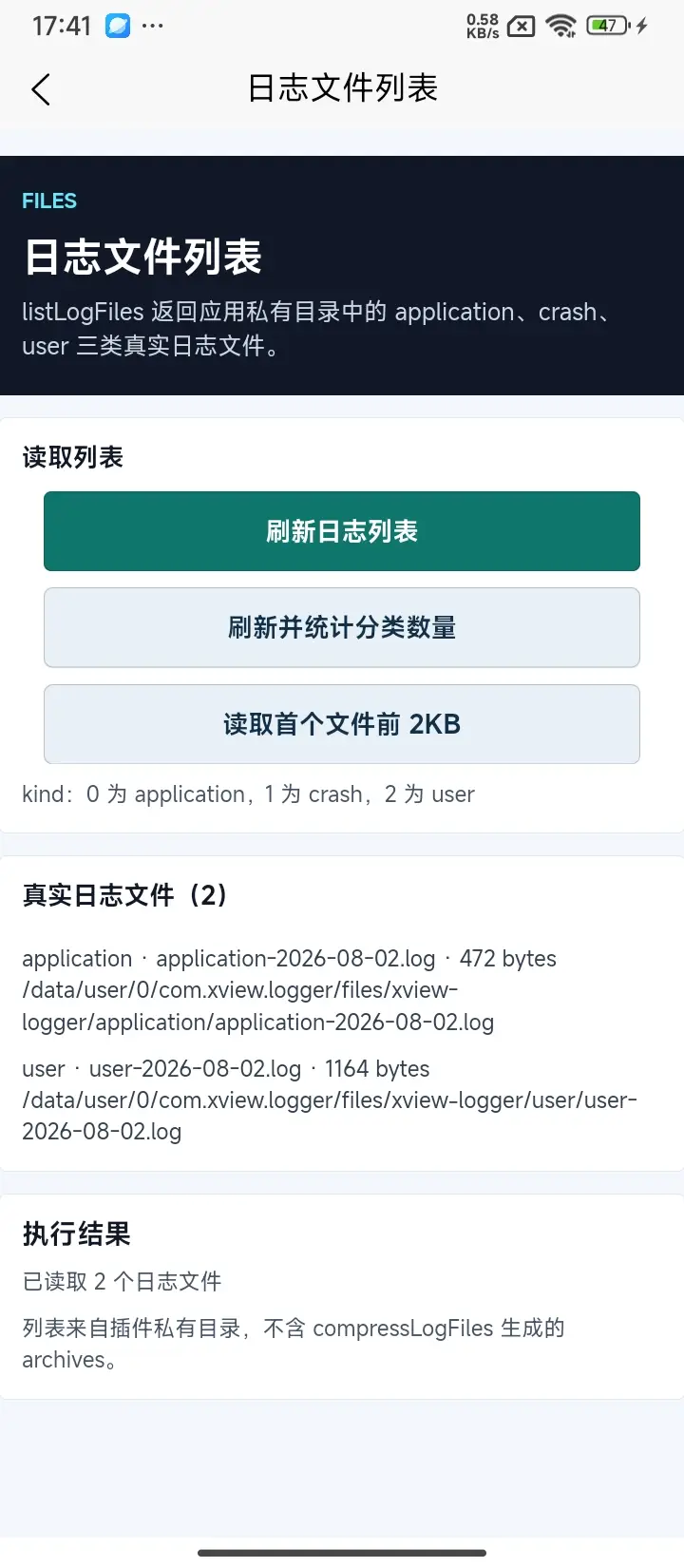
Task: Tap the 执行结果 section heading
Action: pyautogui.click(x=77, y=1233)
